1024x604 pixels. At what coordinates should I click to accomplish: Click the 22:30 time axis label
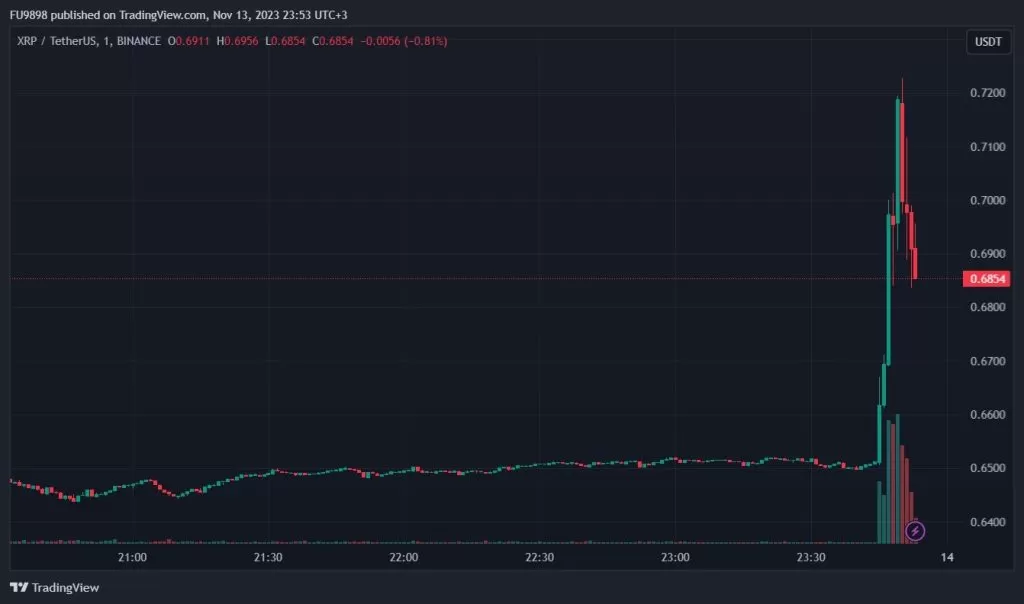click(x=540, y=557)
